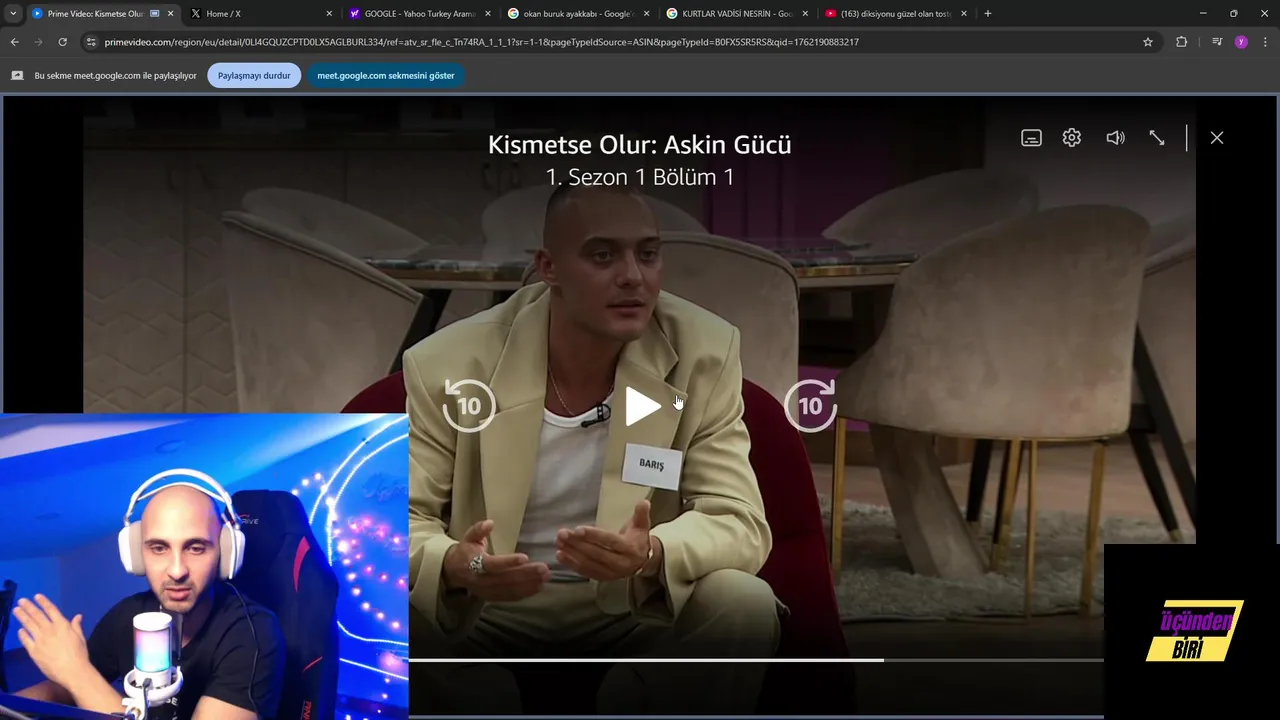The image size is (1280, 720).
Task: Open the media controls icon in the toolbar
Action: (x=1217, y=42)
